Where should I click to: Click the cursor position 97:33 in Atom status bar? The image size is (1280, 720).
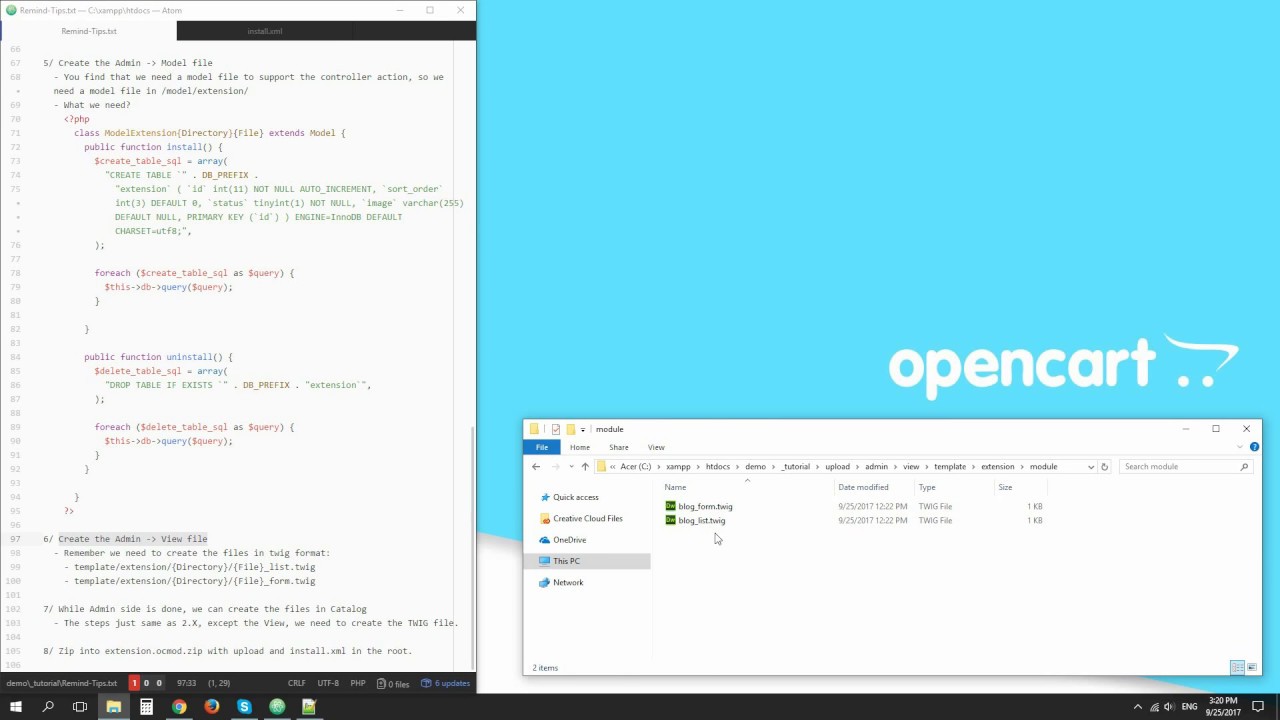tap(185, 683)
